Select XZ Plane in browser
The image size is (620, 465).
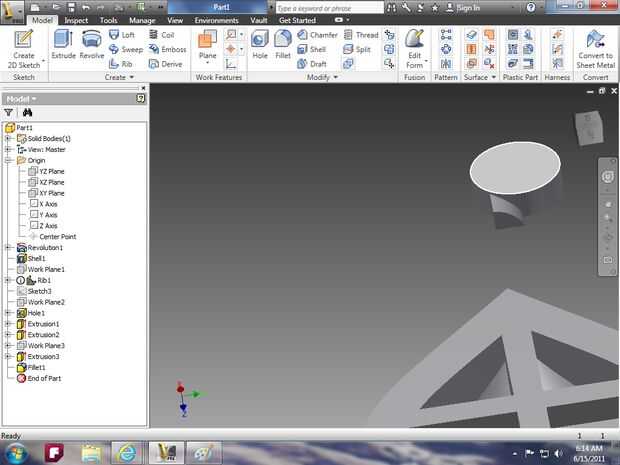coord(46,182)
